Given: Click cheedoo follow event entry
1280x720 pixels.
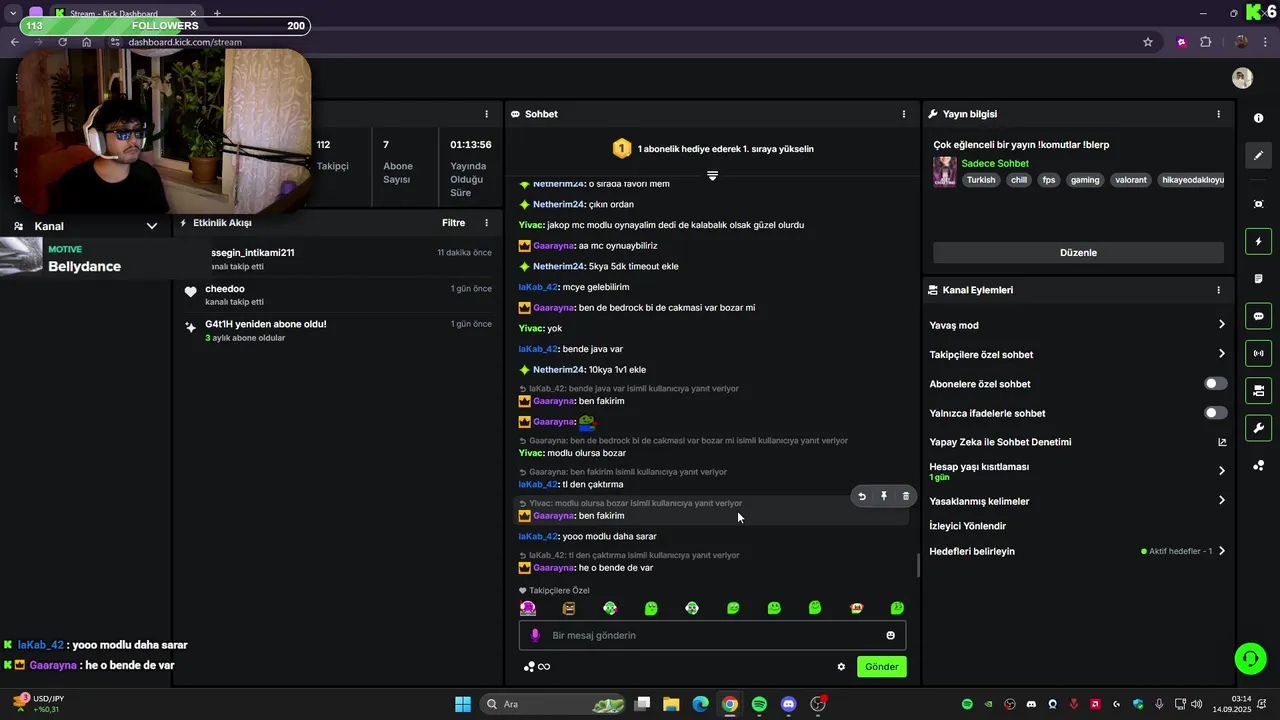Looking at the screenshot, I should coord(337,295).
